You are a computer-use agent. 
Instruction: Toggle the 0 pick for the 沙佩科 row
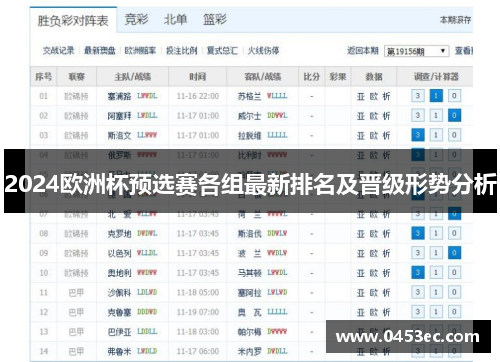[454, 292]
